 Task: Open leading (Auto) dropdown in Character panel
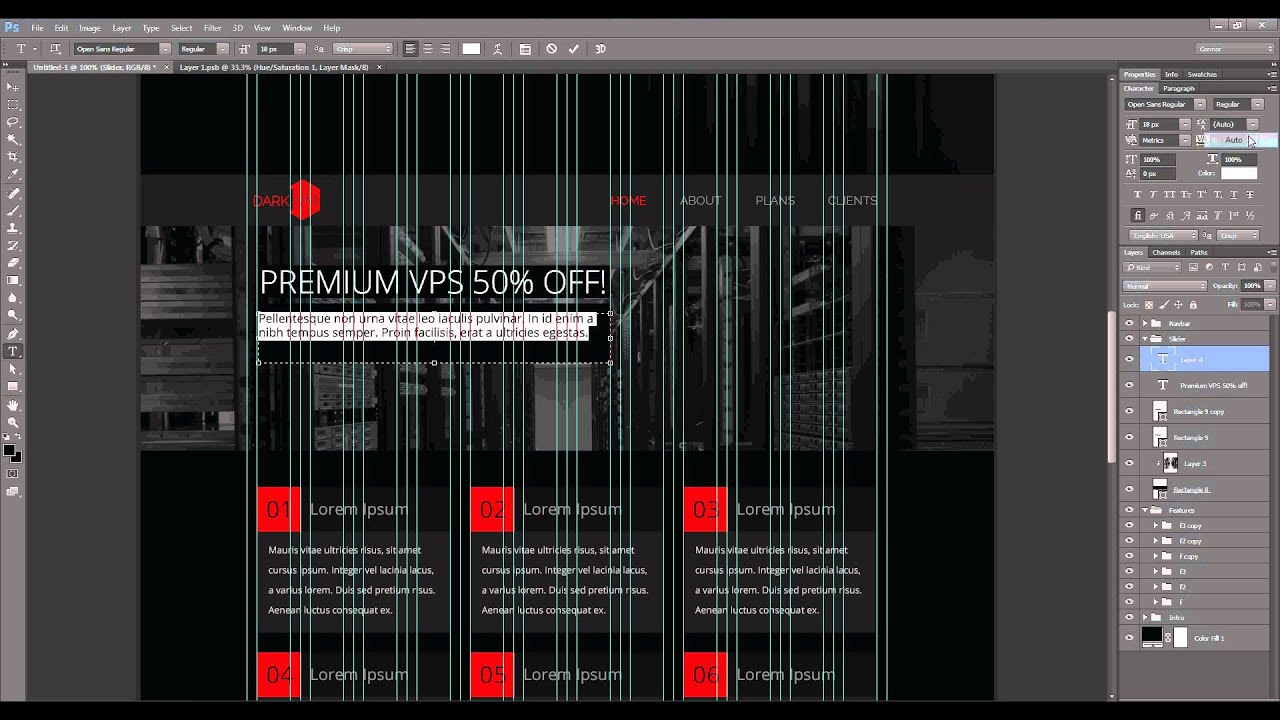(1252, 124)
